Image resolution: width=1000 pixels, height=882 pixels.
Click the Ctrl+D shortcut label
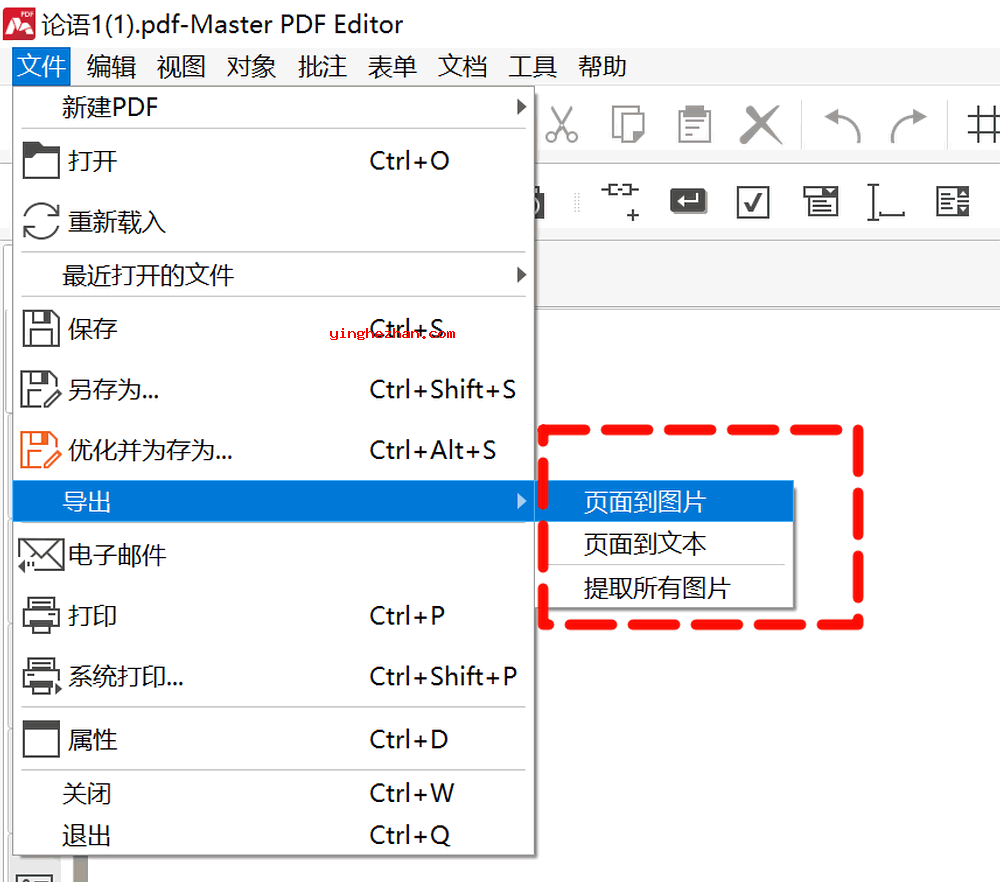[409, 739]
